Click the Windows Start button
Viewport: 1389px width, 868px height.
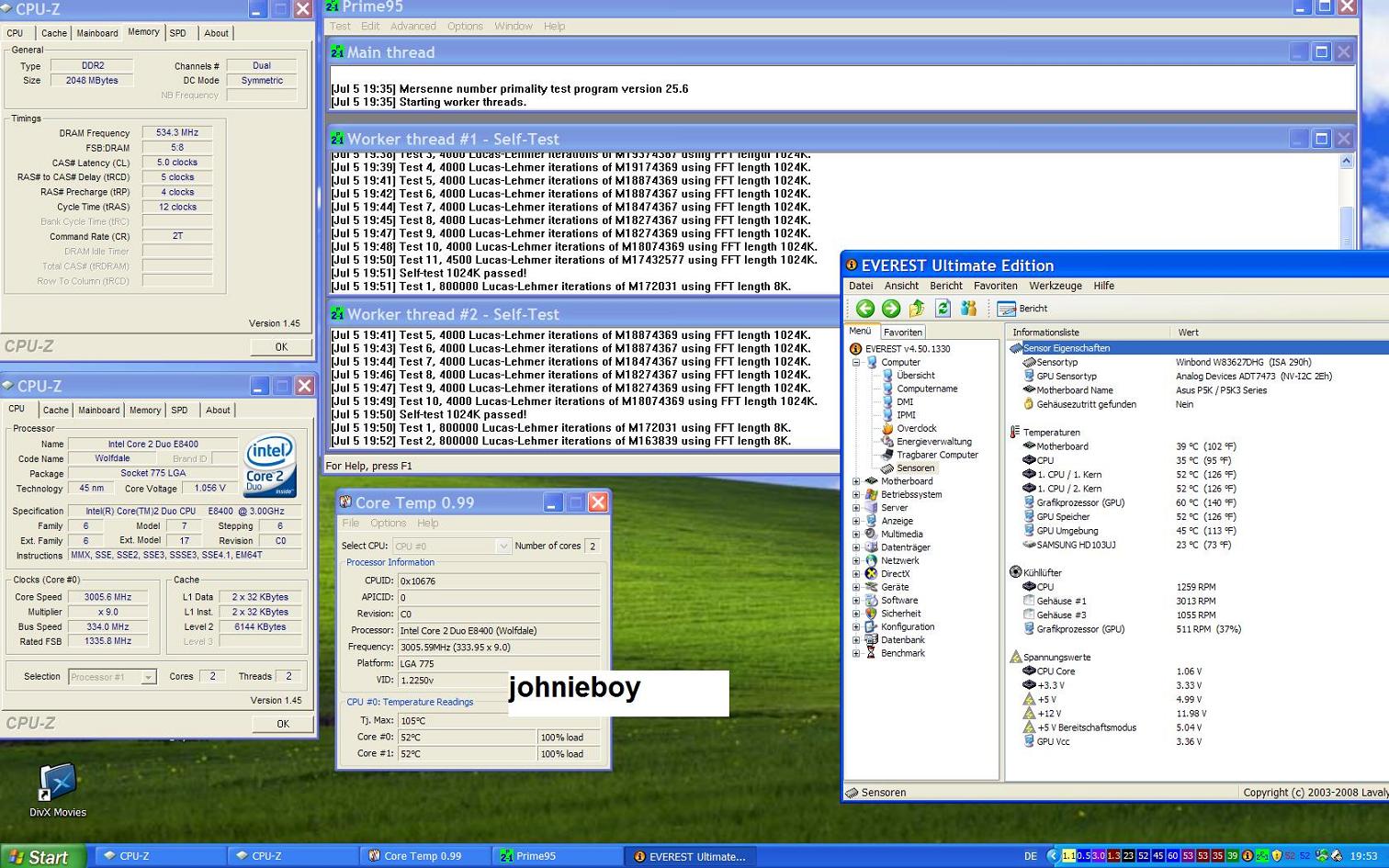point(43,856)
